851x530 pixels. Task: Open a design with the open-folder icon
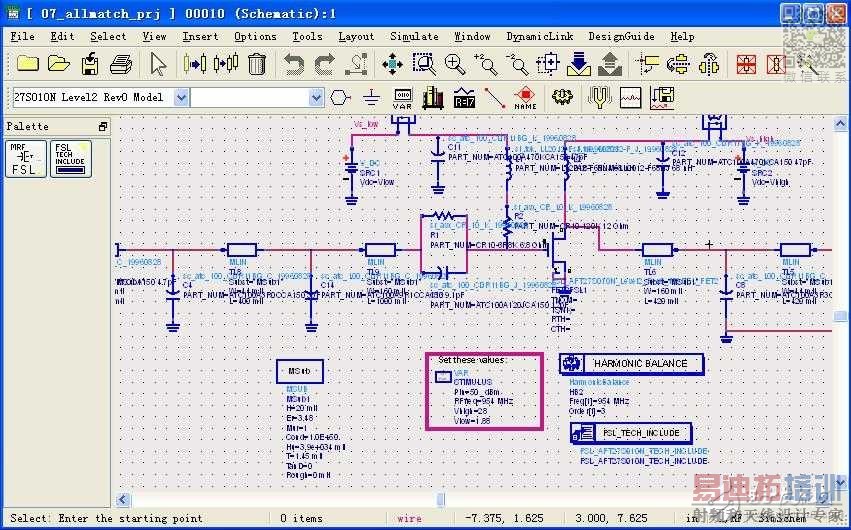(x=59, y=64)
